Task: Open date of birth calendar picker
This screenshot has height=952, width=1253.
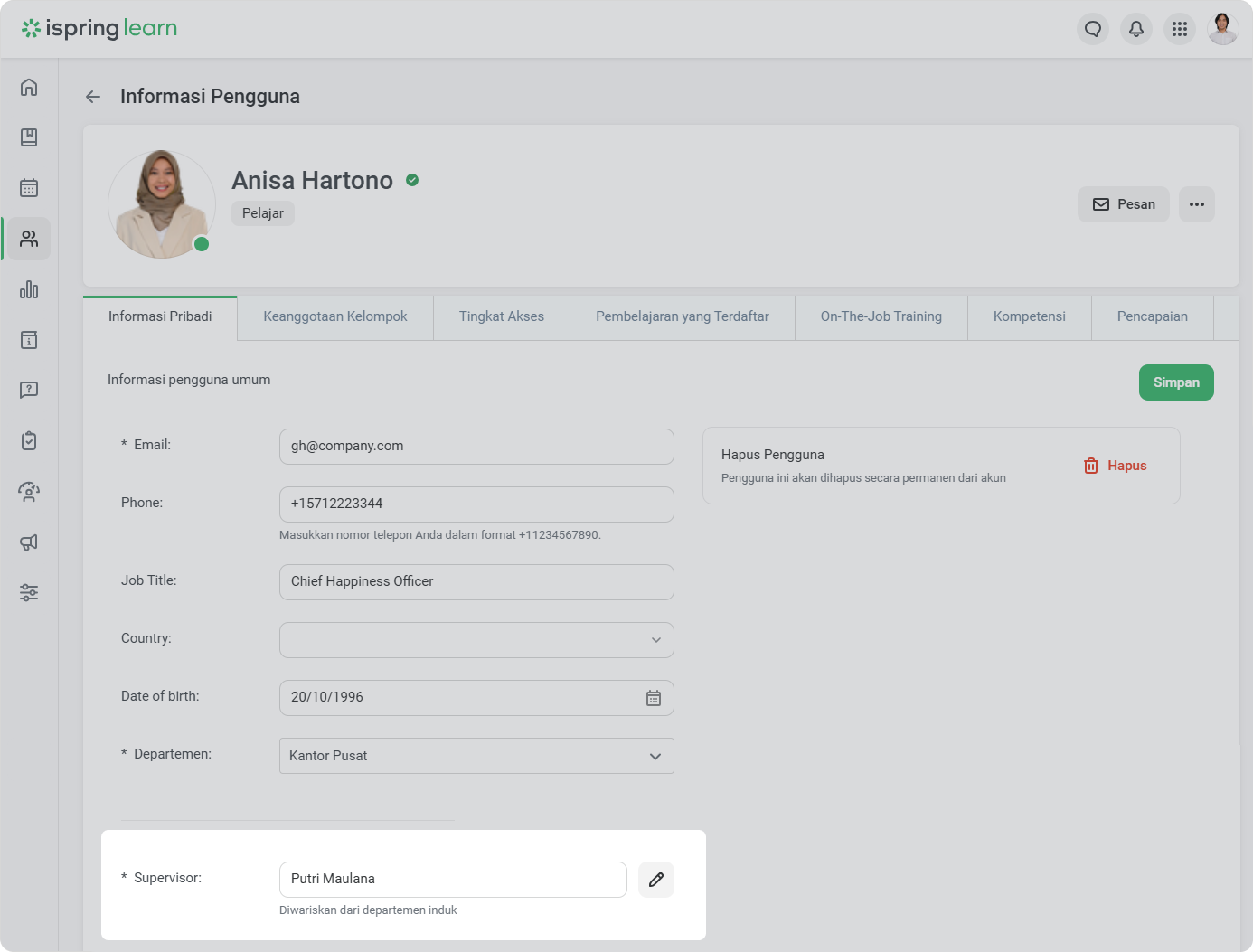Action: pos(654,698)
